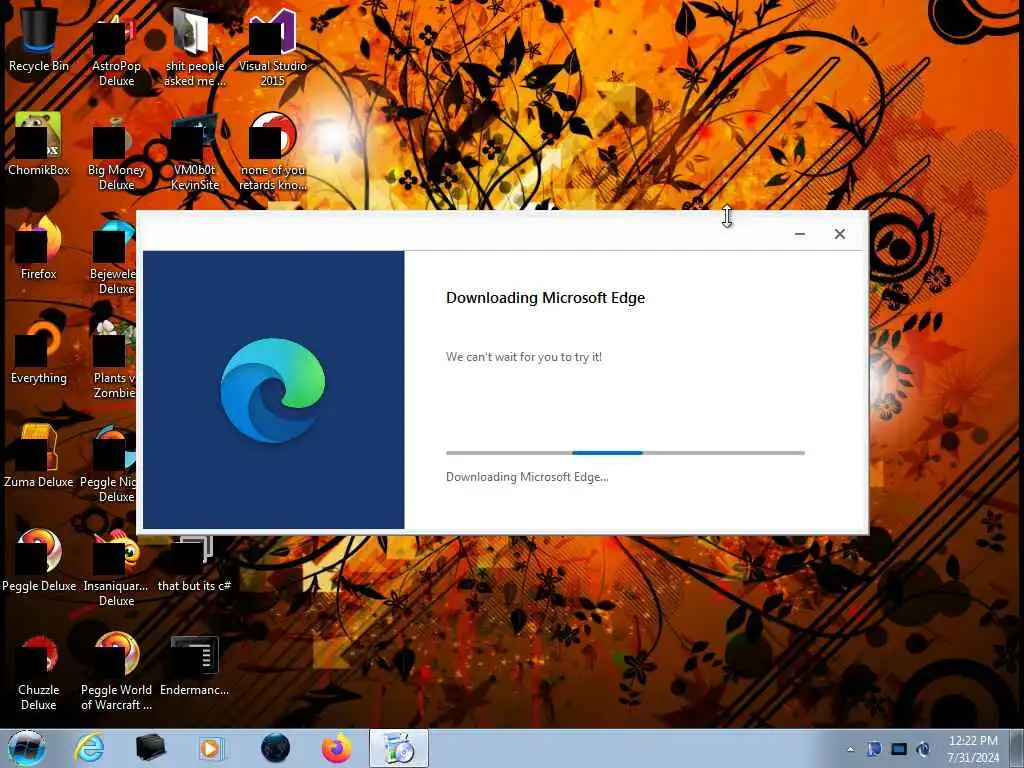Launch Firefox from the taskbar
This screenshot has height=768, width=1024.
336,748
